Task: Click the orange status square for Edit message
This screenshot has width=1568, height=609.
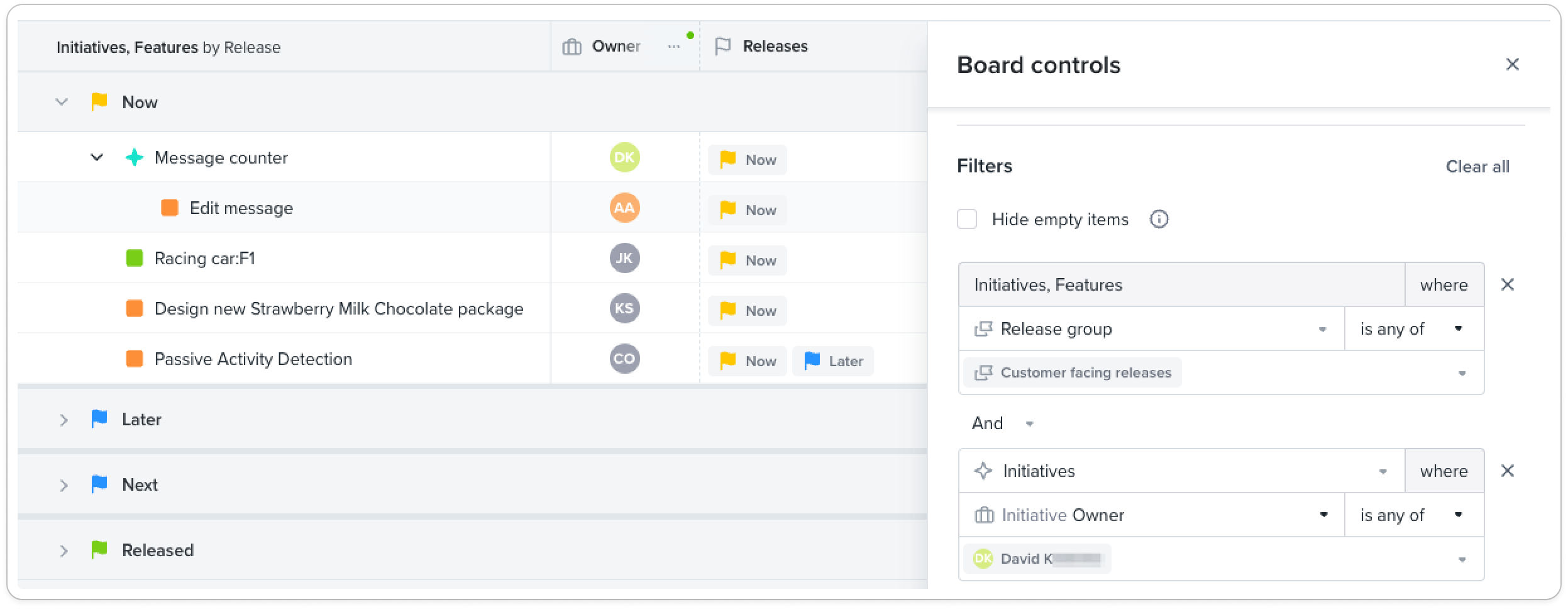Action: (x=170, y=208)
